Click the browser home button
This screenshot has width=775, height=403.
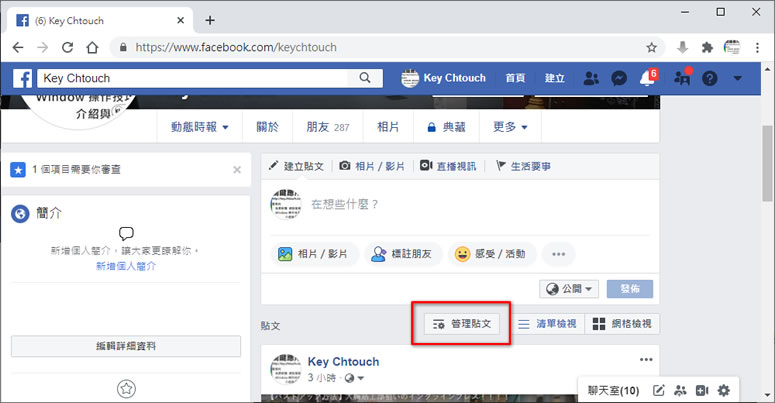coord(92,47)
